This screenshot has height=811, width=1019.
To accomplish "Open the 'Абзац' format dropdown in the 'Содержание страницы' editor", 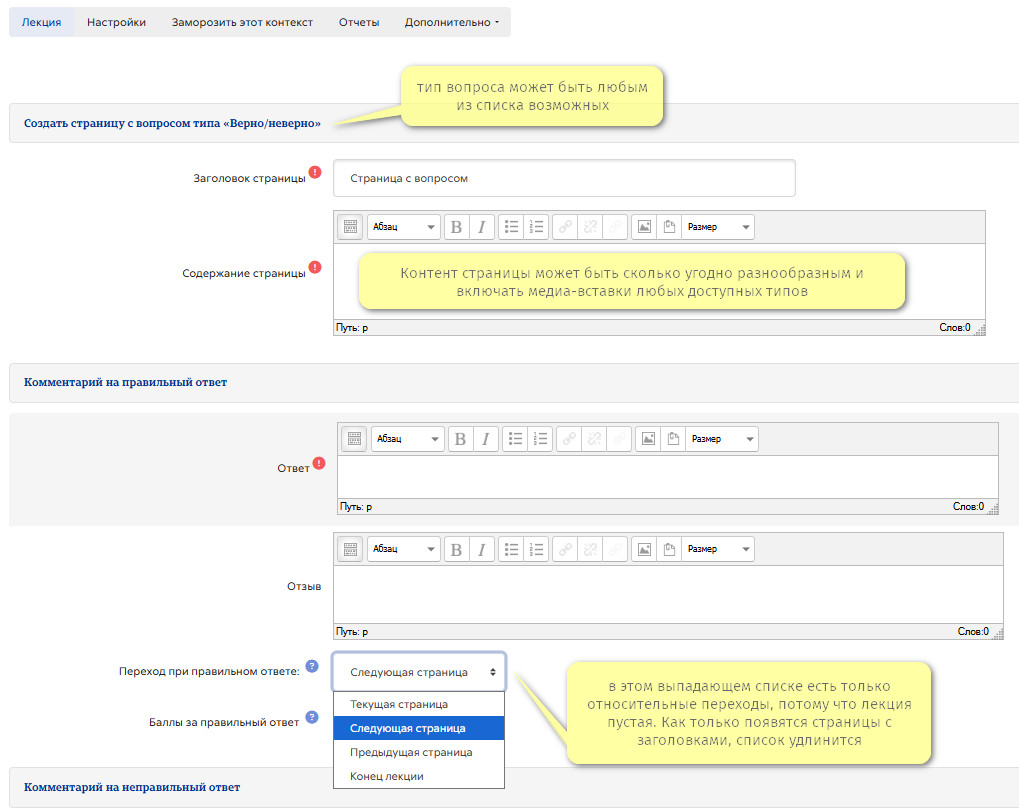I will pyautogui.click(x=403, y=227).
